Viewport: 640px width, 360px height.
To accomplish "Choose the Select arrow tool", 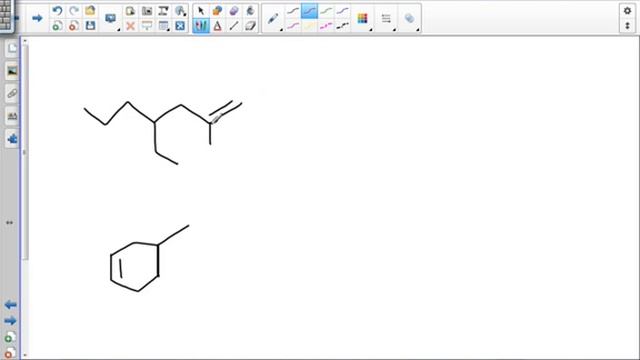I will click(x=201, y=11).
